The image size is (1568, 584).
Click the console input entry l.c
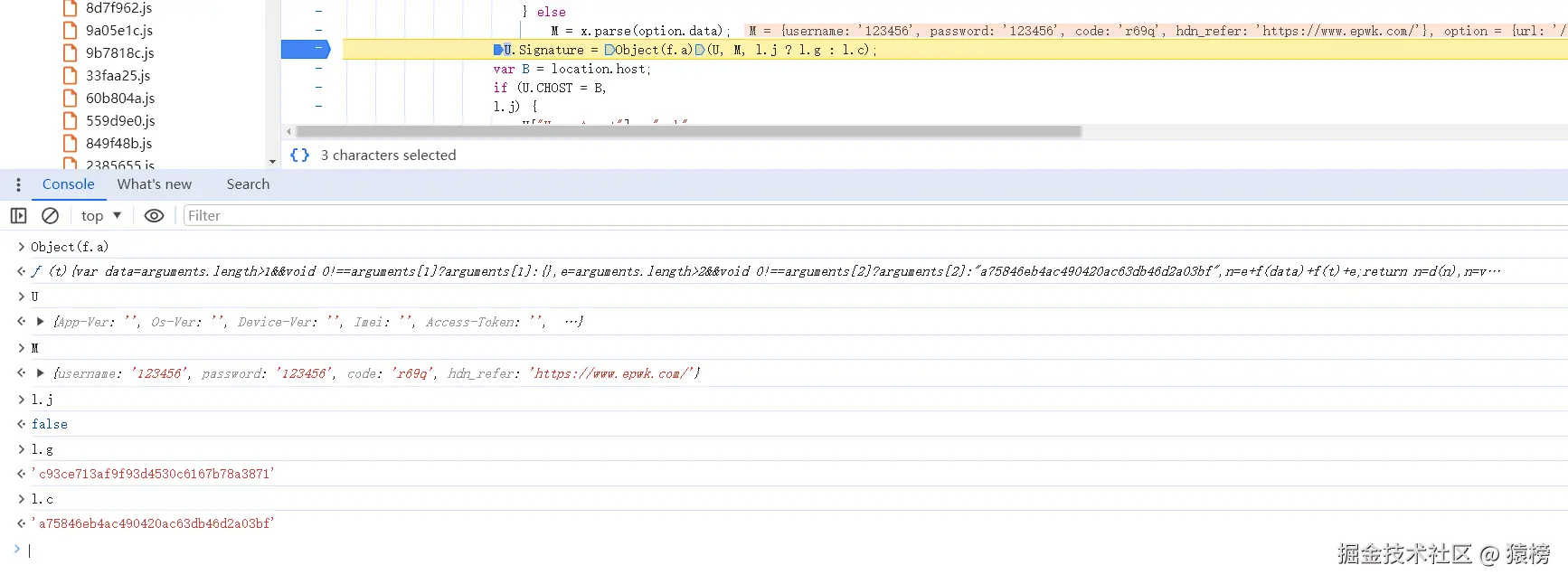43,499
